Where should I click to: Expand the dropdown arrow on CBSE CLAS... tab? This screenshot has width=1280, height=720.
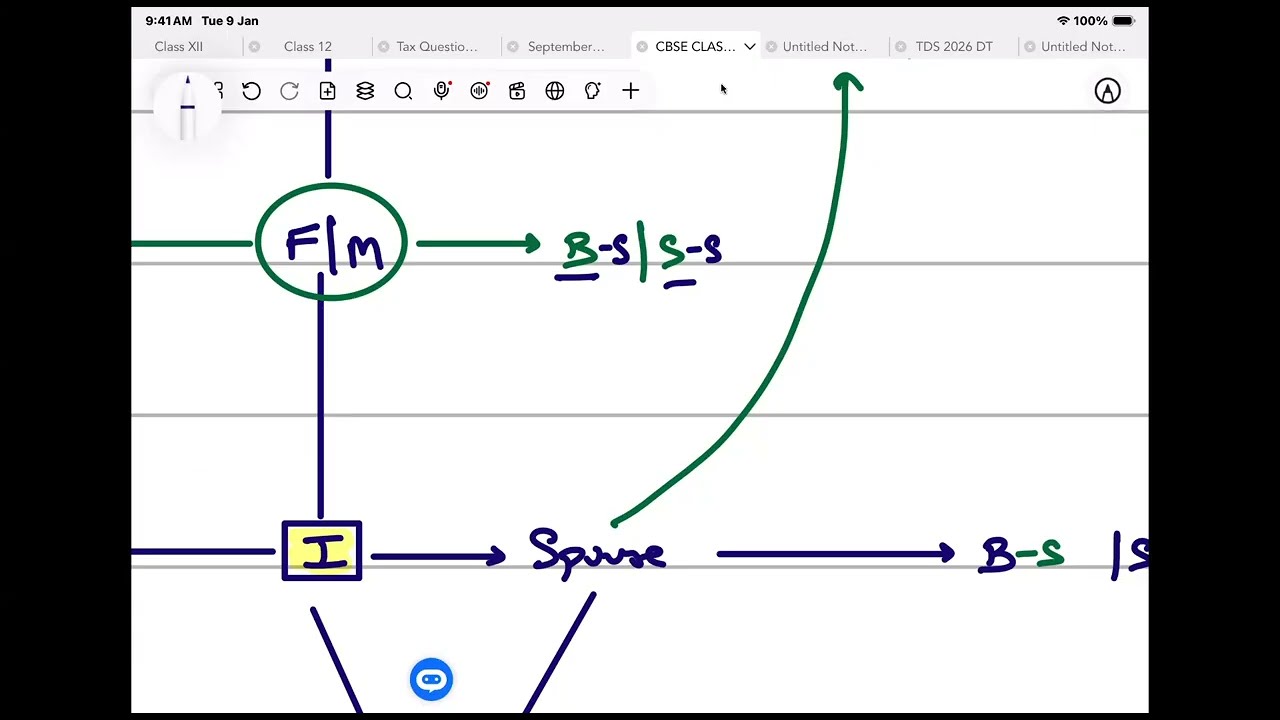pos(749,46)
